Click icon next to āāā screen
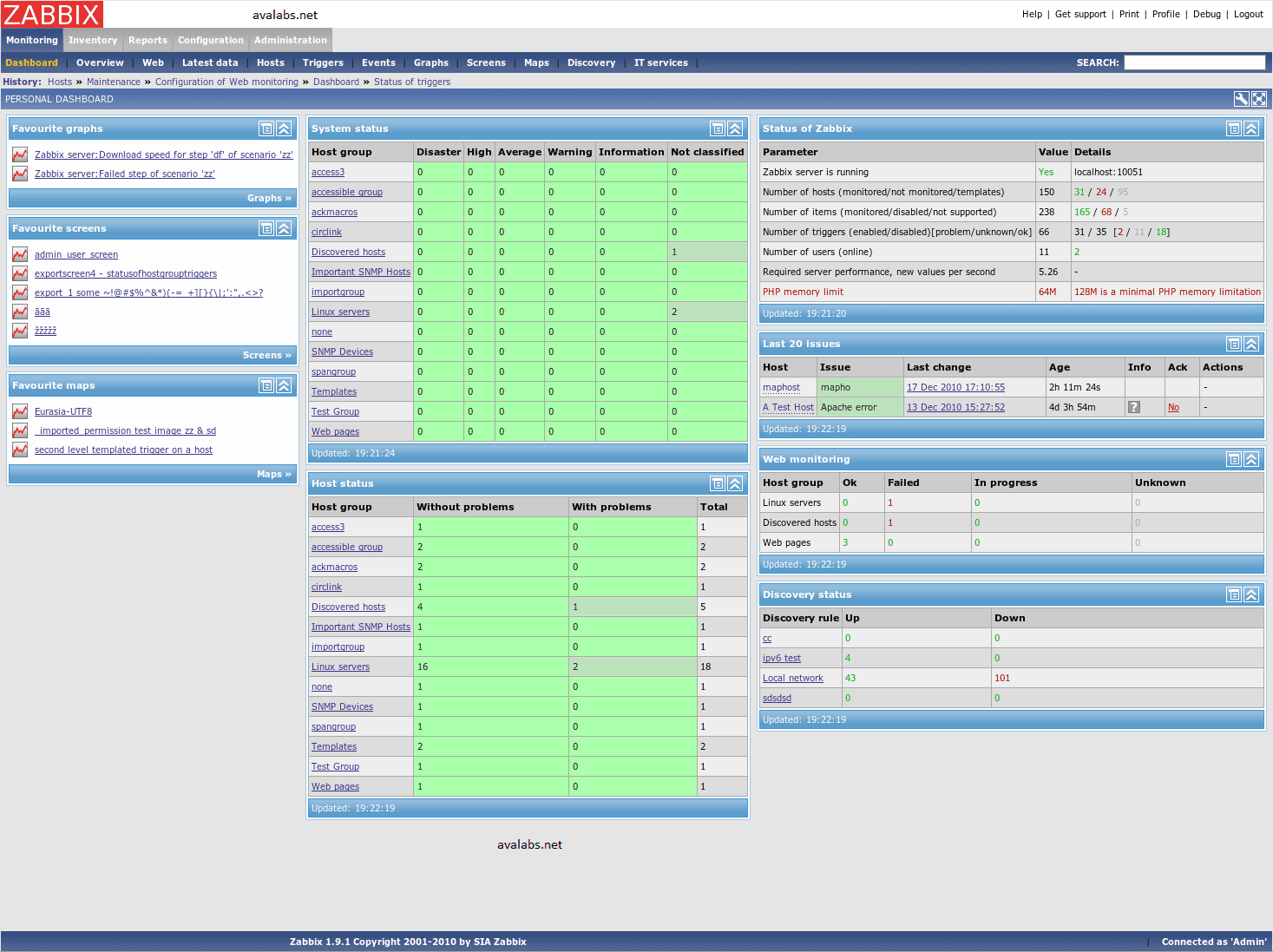1273x952 pixels. click(20, 312)
